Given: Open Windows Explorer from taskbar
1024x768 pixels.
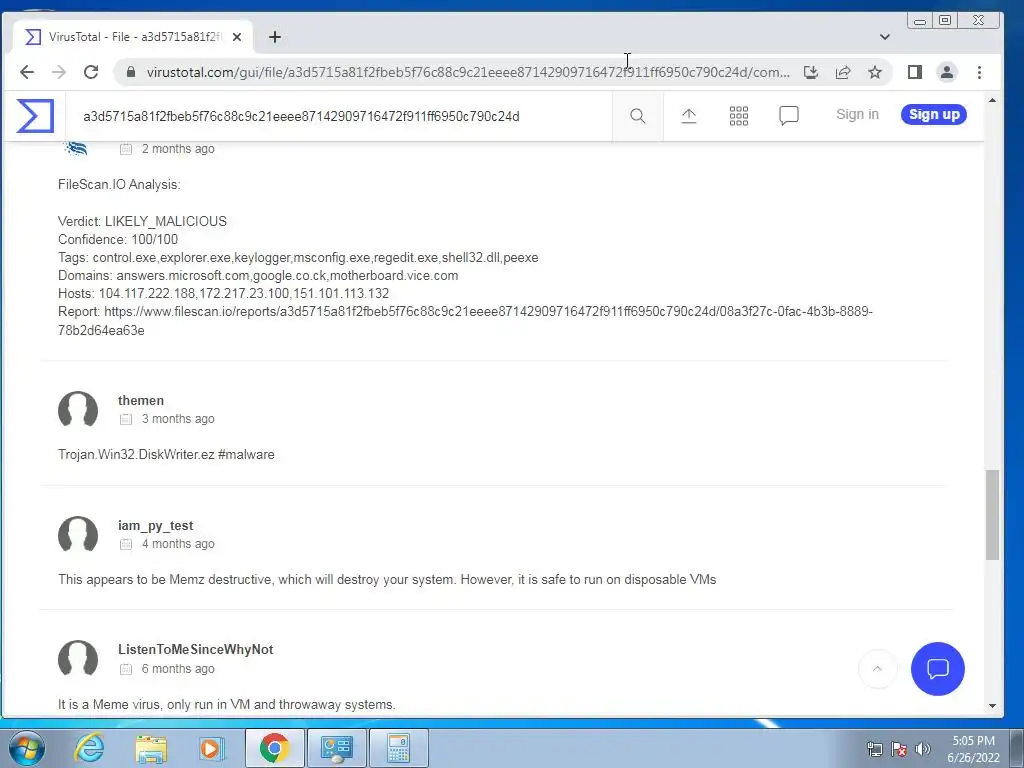Looking at the screenshot, I should [151, 748].
